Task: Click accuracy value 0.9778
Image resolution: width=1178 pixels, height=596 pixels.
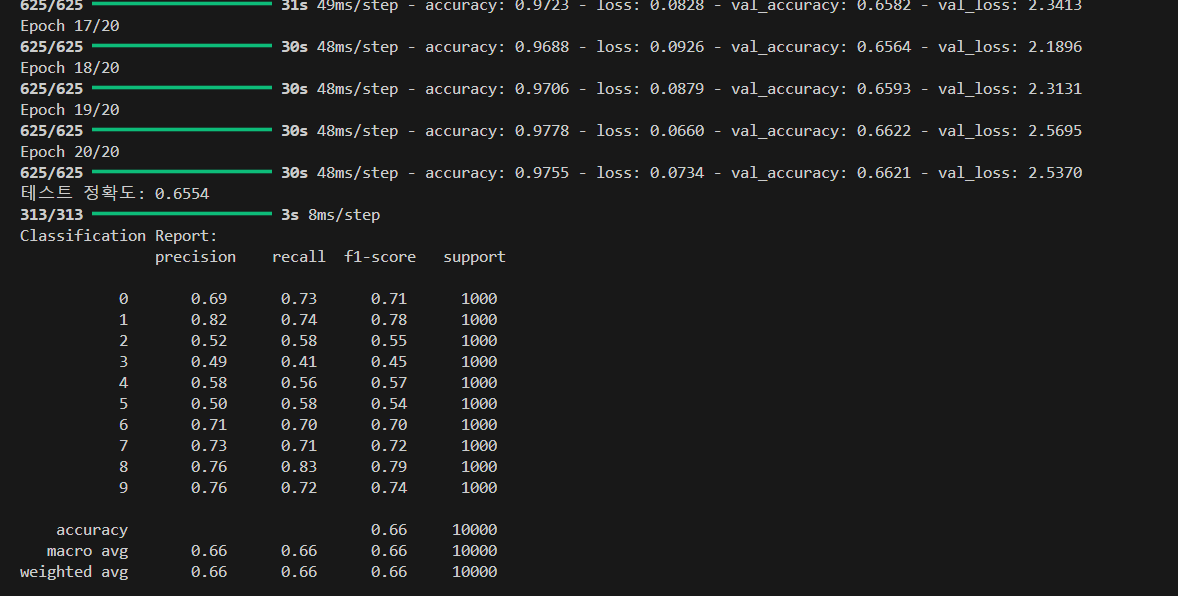Action: pyautogui.click(x=542, y=131)
